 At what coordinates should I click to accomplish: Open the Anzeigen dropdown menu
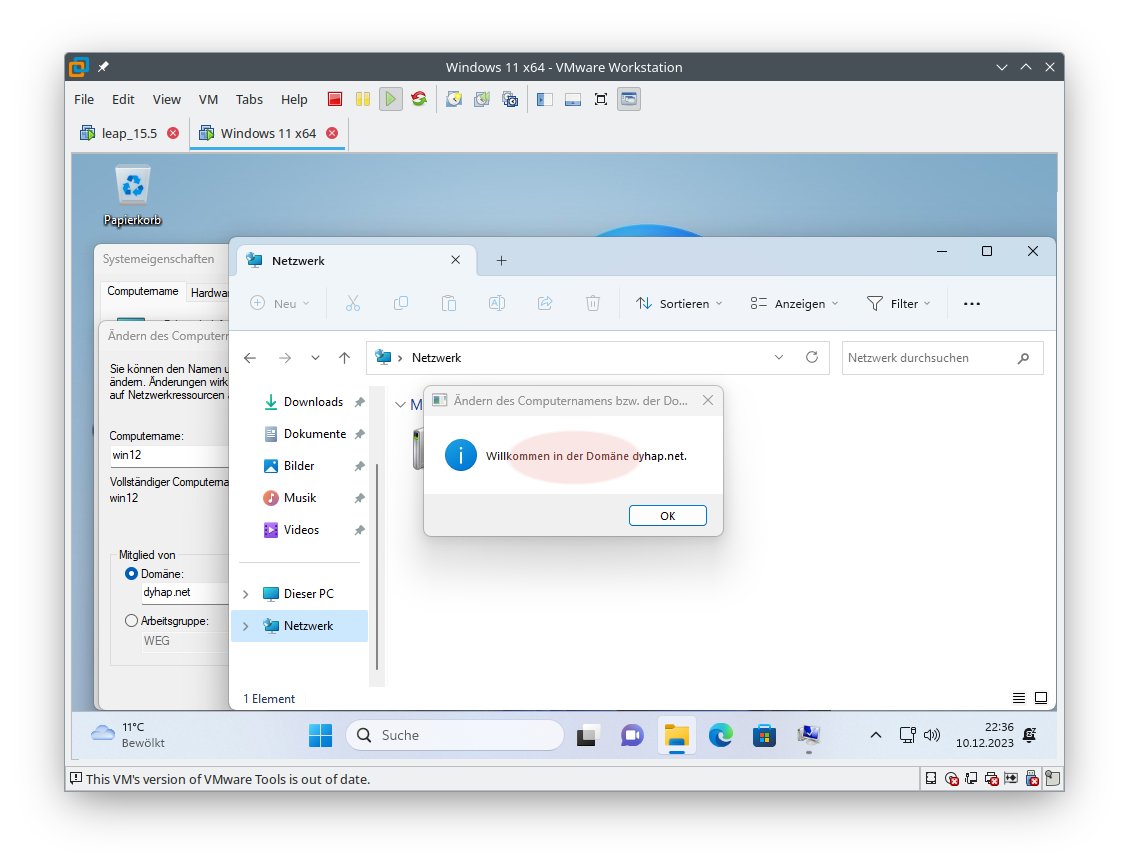tap(794, 303)
